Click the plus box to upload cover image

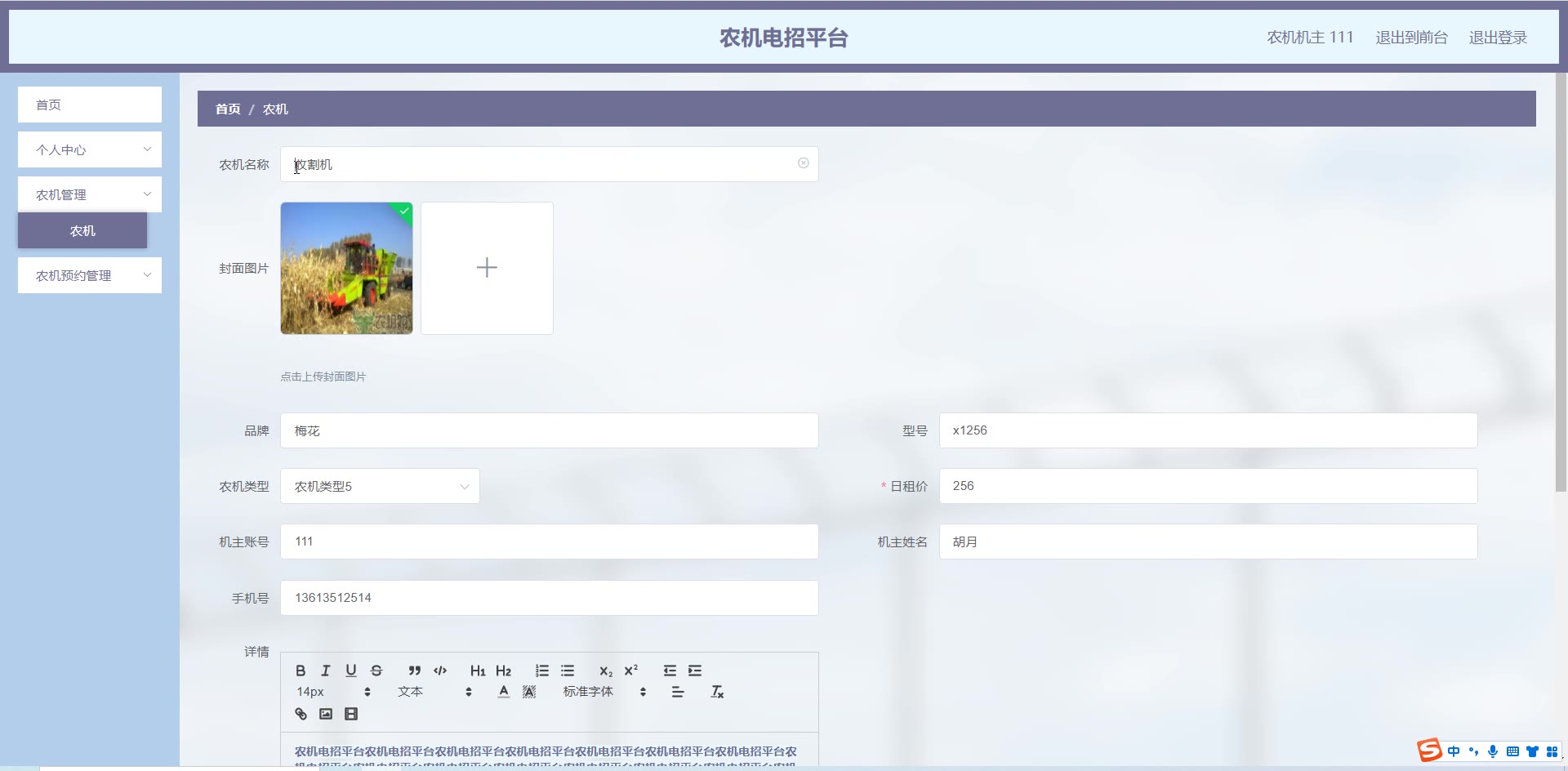pyautogui.click(x=487, y=268)
